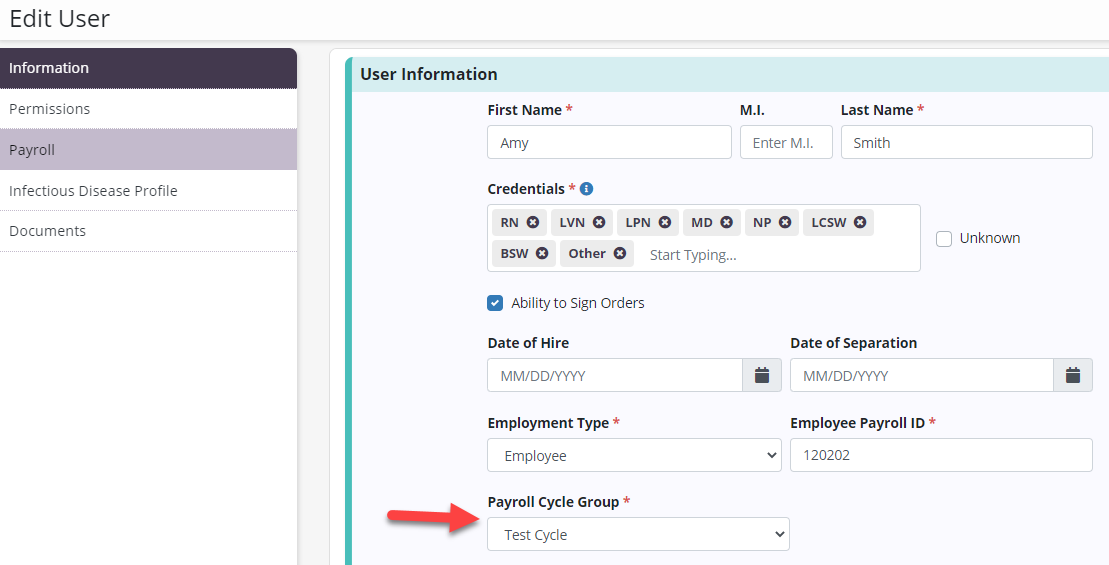Remove the BSW credential tag
The width and height of the screenshot is (1109, 565).
pos(542,254)
